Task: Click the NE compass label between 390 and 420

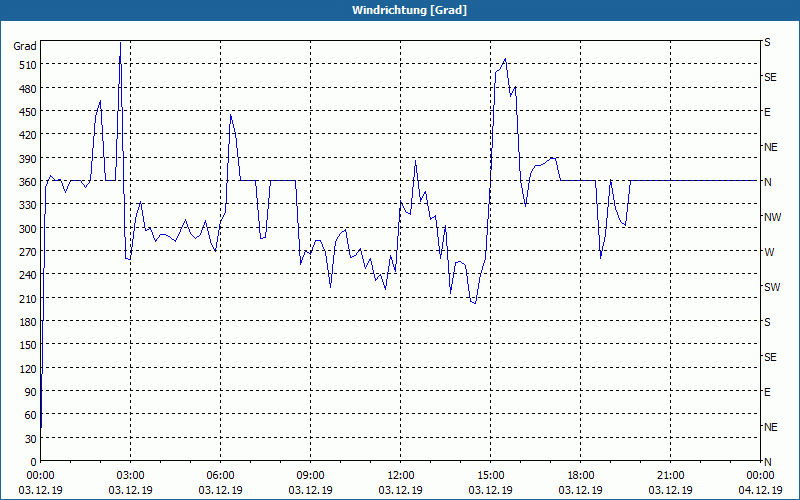Action: tap(771, 147)
